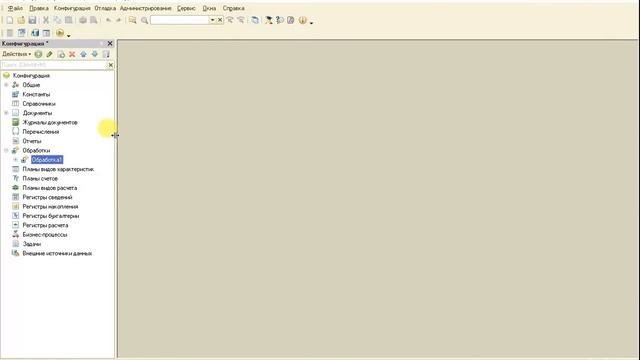Click the Copy toolbar icon
The image size is (640, 360).
tap(58, 20)
